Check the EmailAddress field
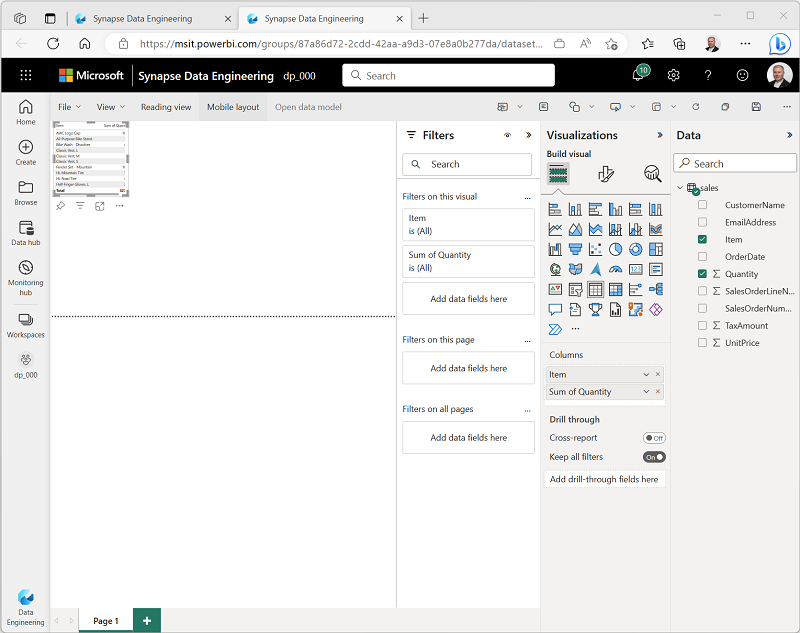Screen dimensions: 800x633 coord(703,222)
